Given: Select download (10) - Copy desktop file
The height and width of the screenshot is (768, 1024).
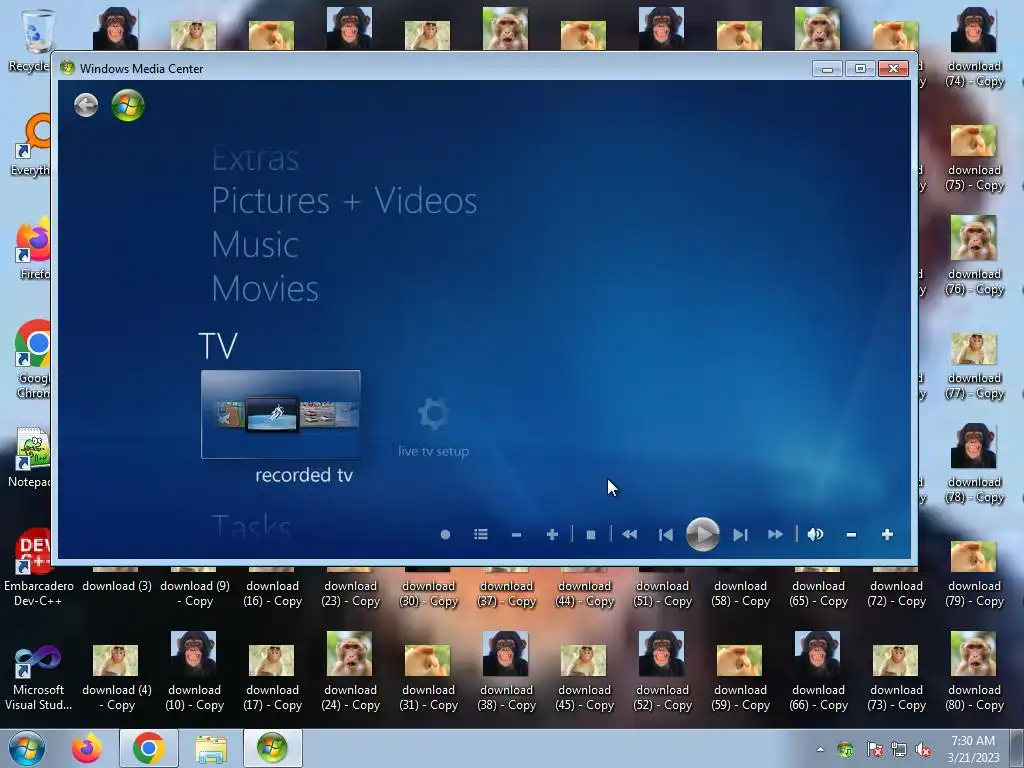Looking at the screenshot, I should [194, 671].
